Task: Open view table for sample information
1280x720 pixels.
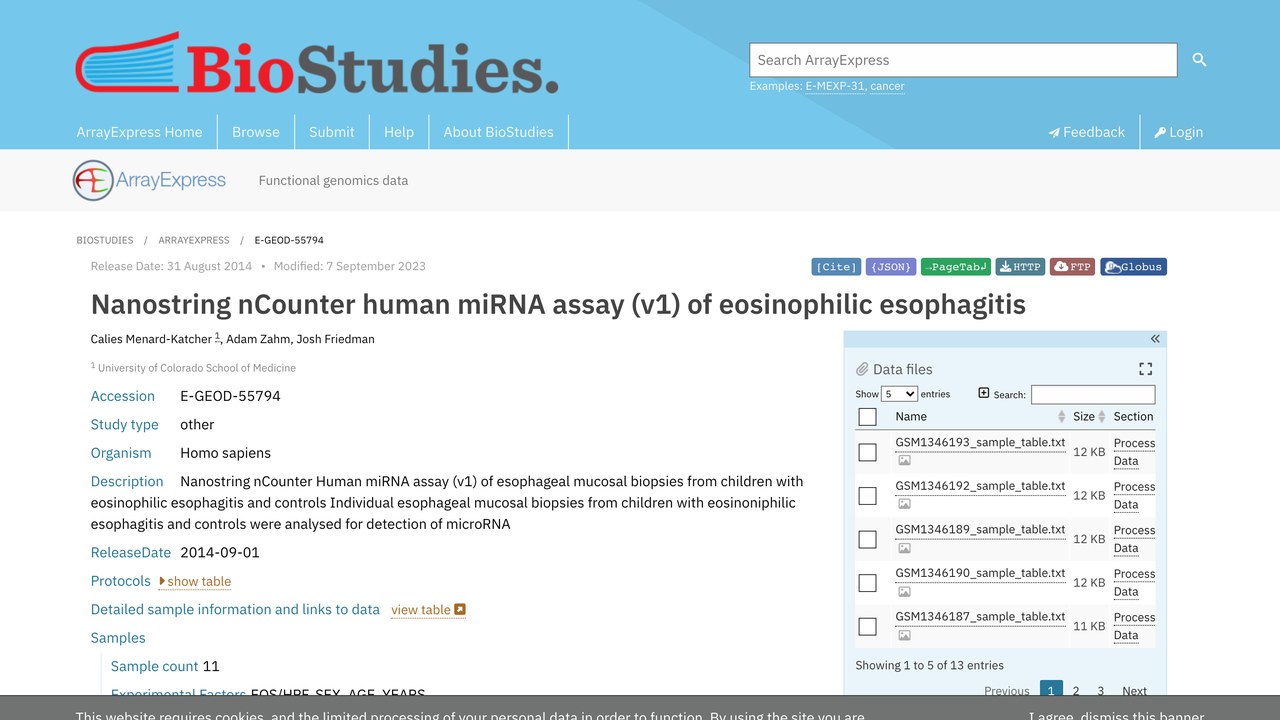Action: [428, 610]
